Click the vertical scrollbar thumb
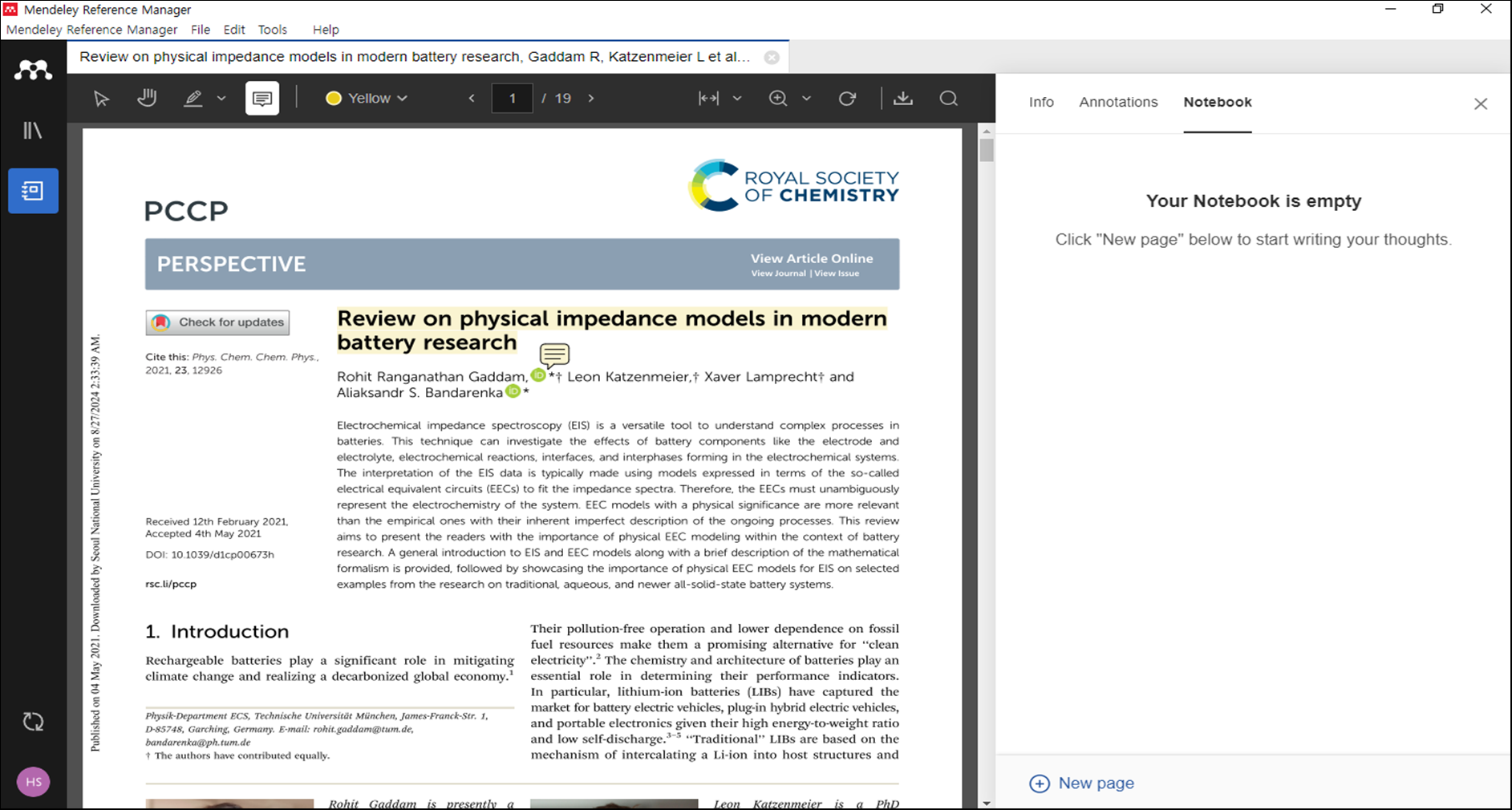 tap(987, 150)
